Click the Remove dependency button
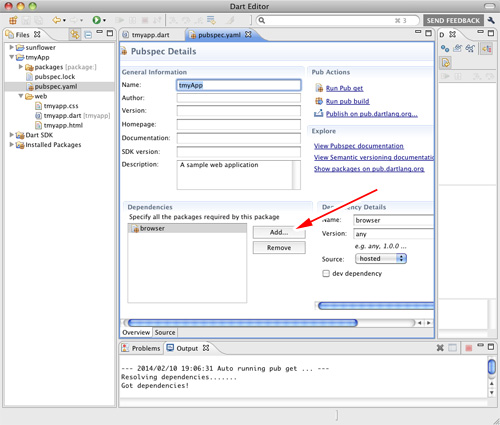Viewport: 500px width, 425px height. [x=279, y=248]
